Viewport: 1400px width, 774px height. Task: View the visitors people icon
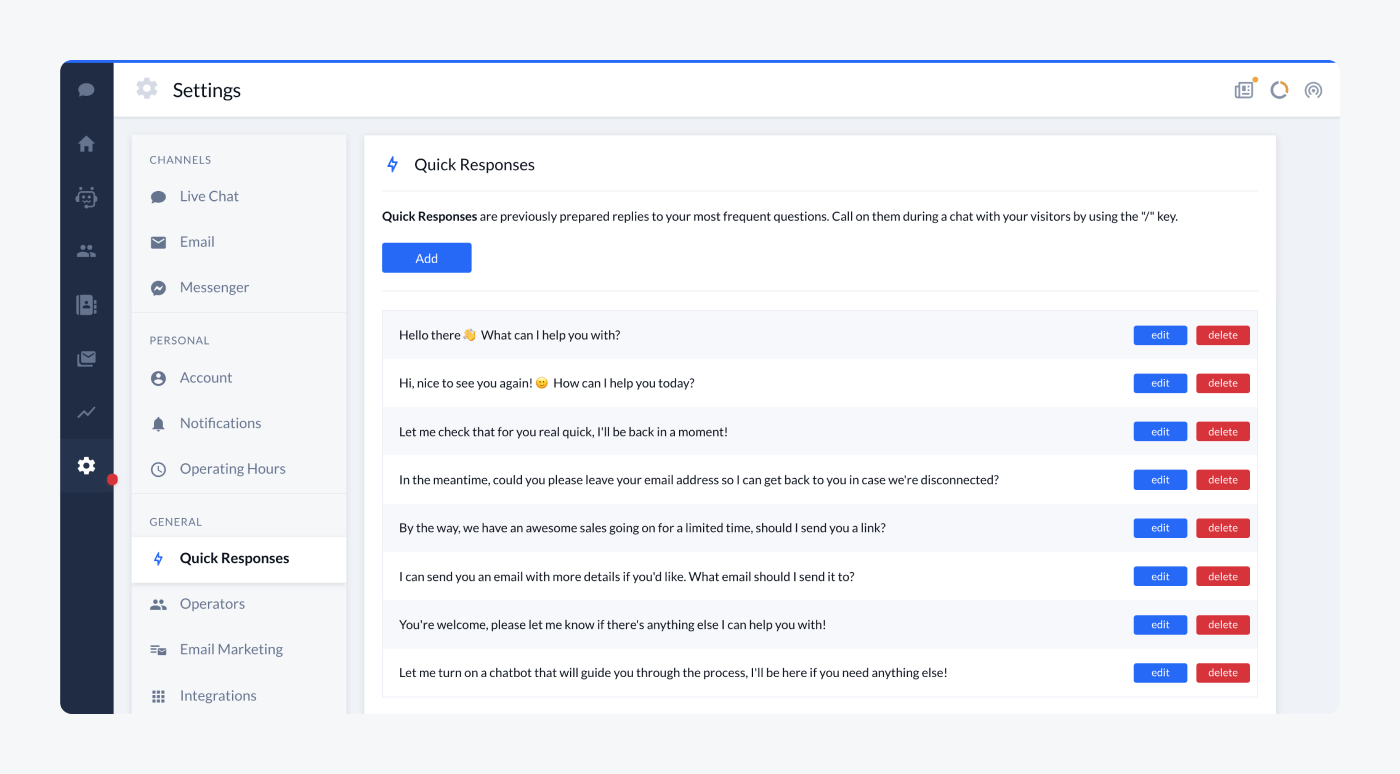click(x=86, y=250)
